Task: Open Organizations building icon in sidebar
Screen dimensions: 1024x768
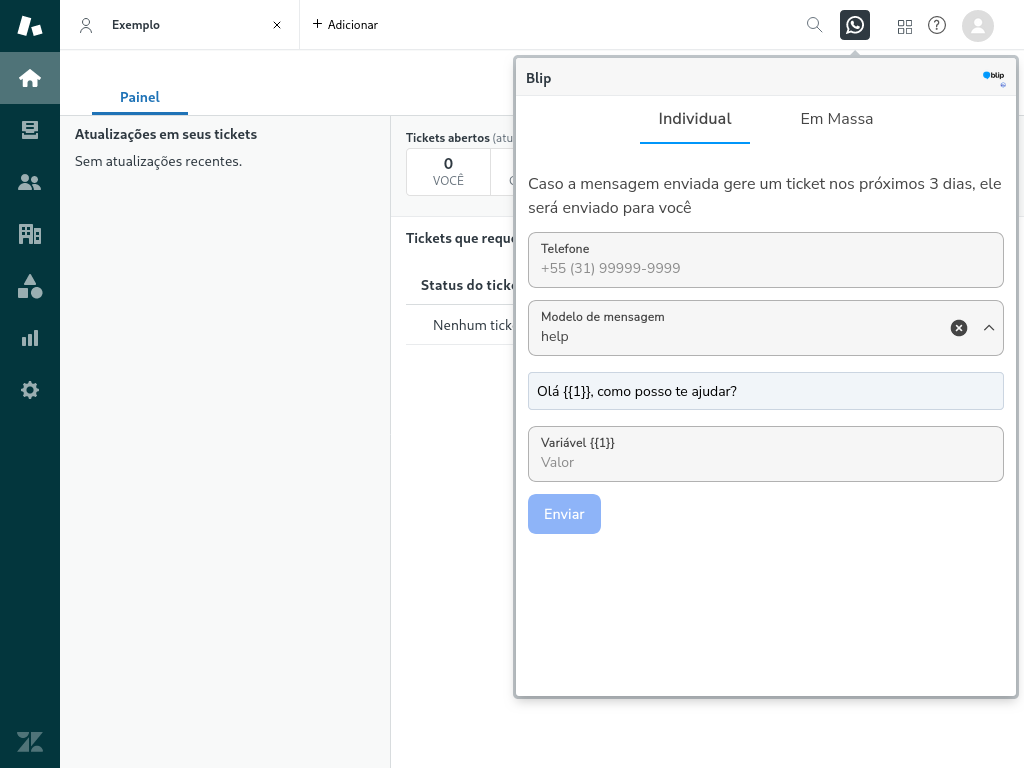Action: (30, 234)
